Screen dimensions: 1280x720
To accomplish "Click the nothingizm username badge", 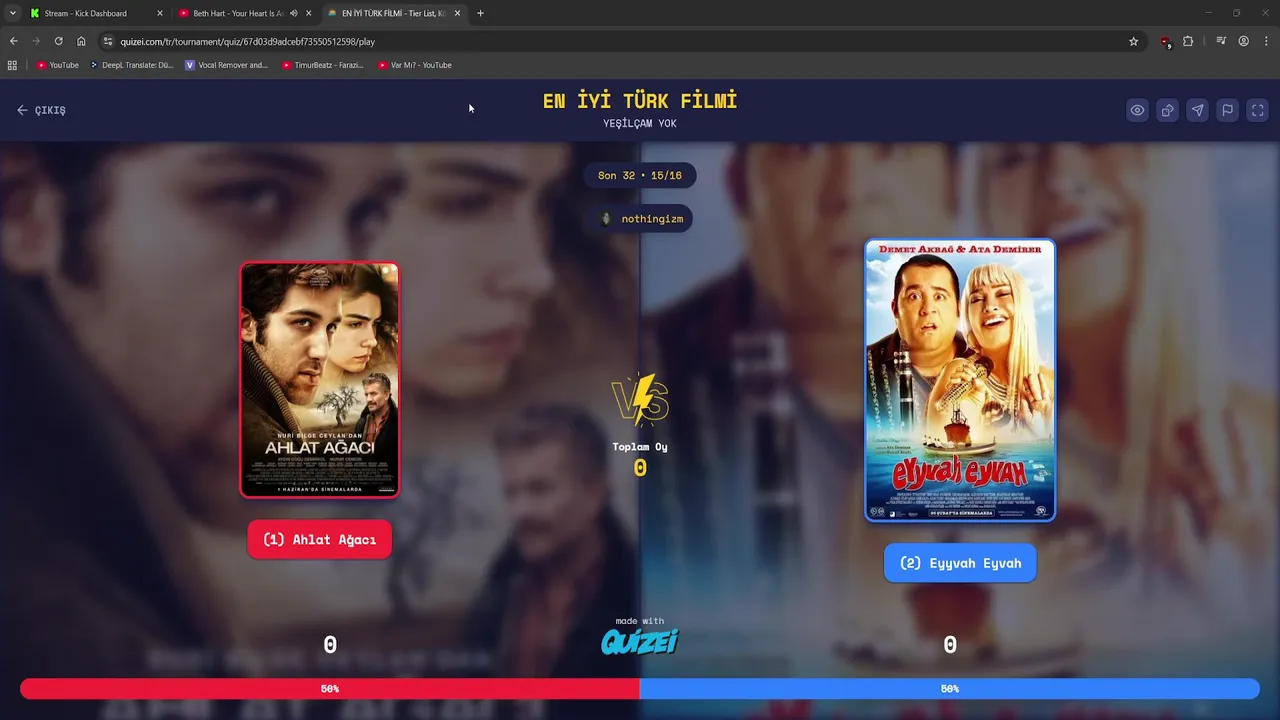I will (x=640, y=219).
